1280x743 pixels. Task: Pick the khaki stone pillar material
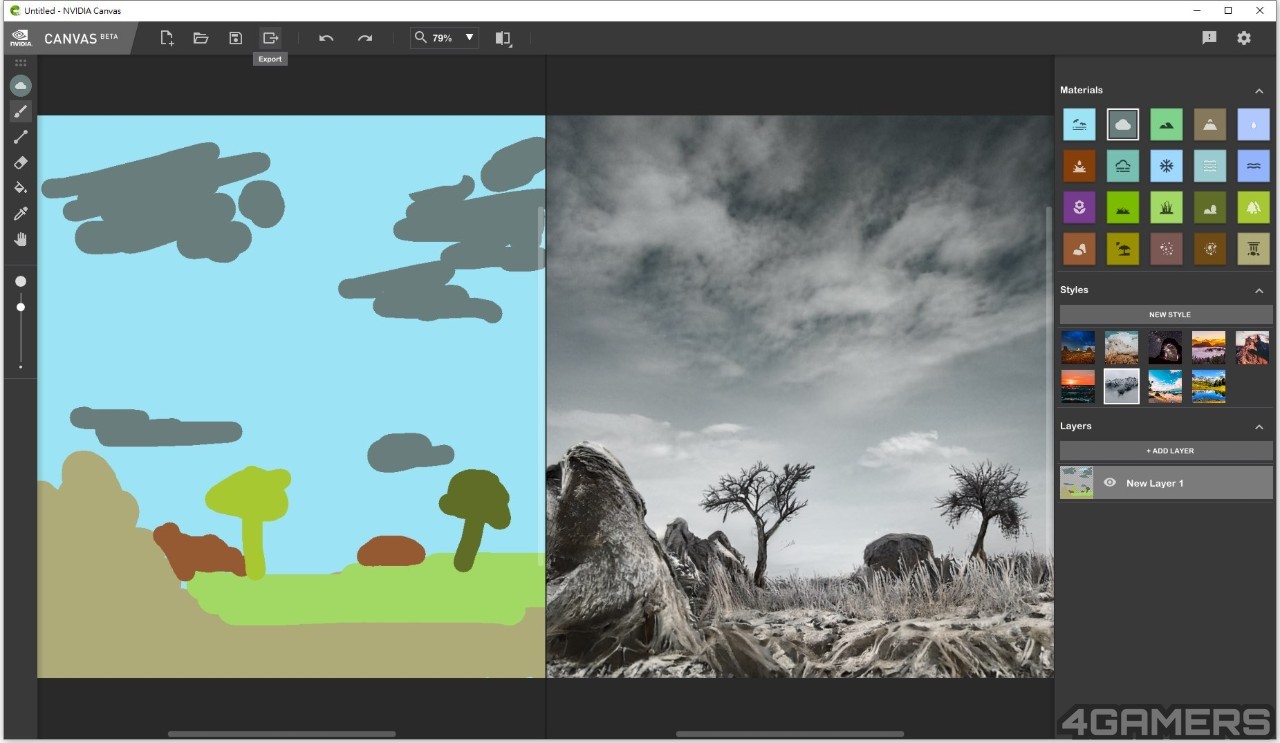pyautogui.click(x=1253, y=249)
